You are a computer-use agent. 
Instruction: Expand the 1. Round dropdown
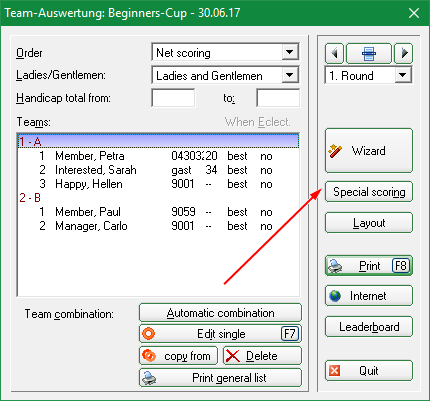tap(402, 75)
